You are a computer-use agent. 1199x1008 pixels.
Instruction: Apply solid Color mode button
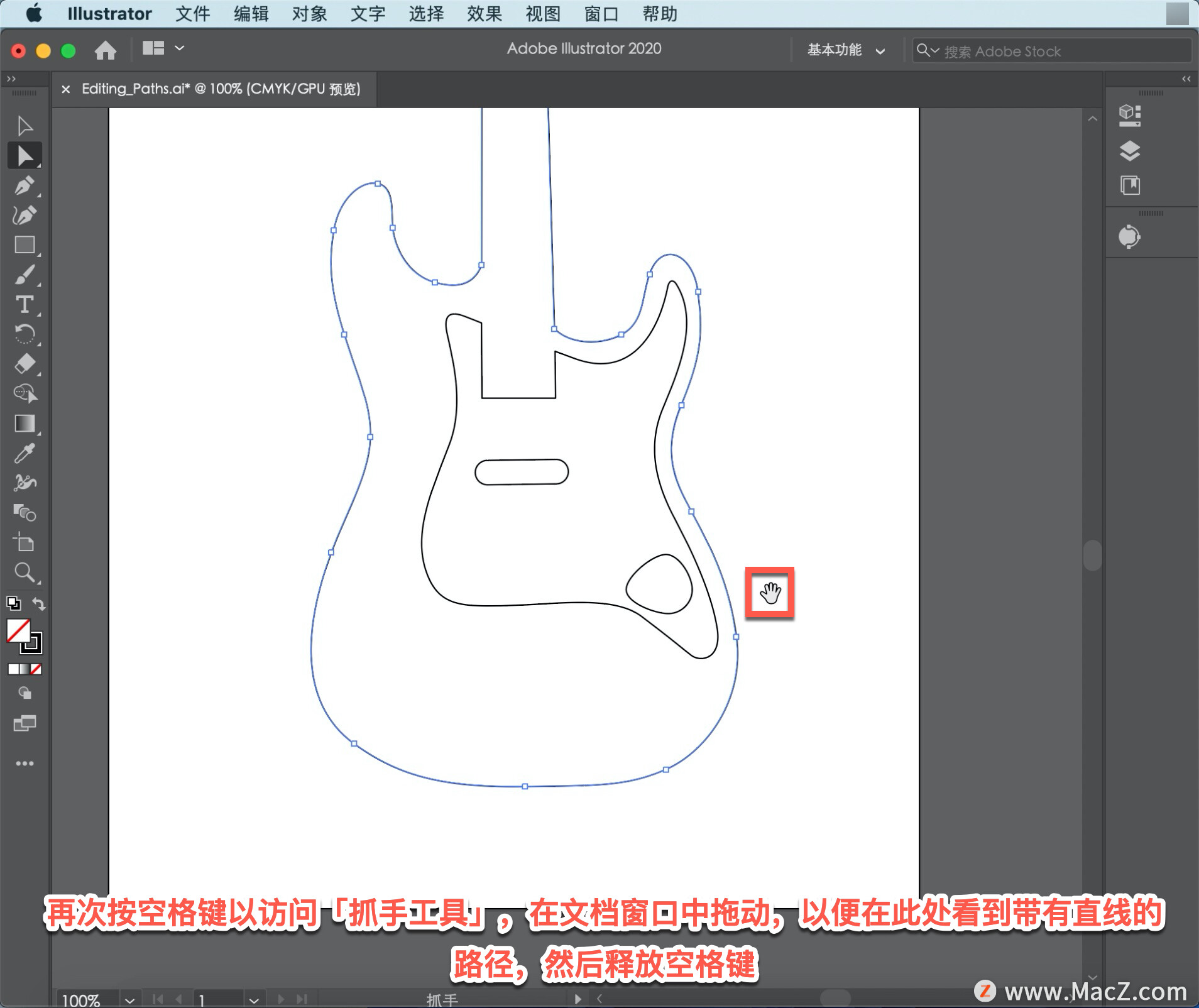coord(13,669)
